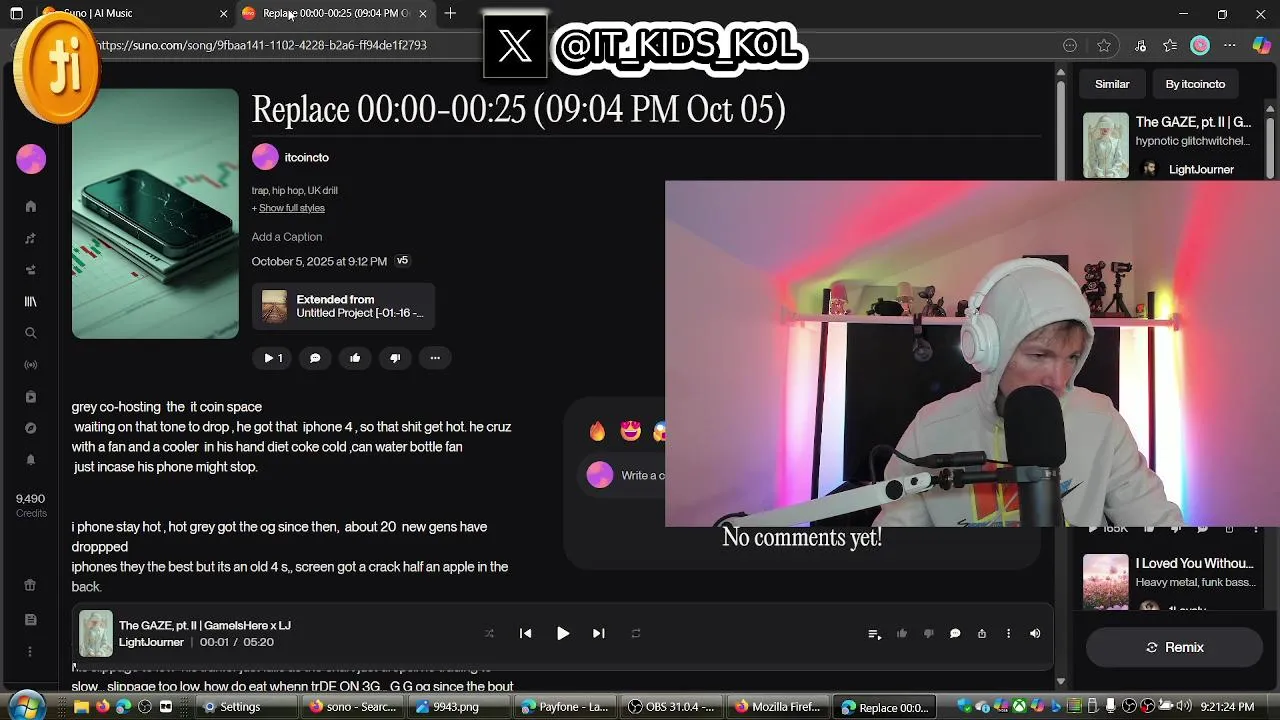Viewport: 1280px width, 720px height.
Task: Toggle shuffle in the player bar
Action: (489, 633)
